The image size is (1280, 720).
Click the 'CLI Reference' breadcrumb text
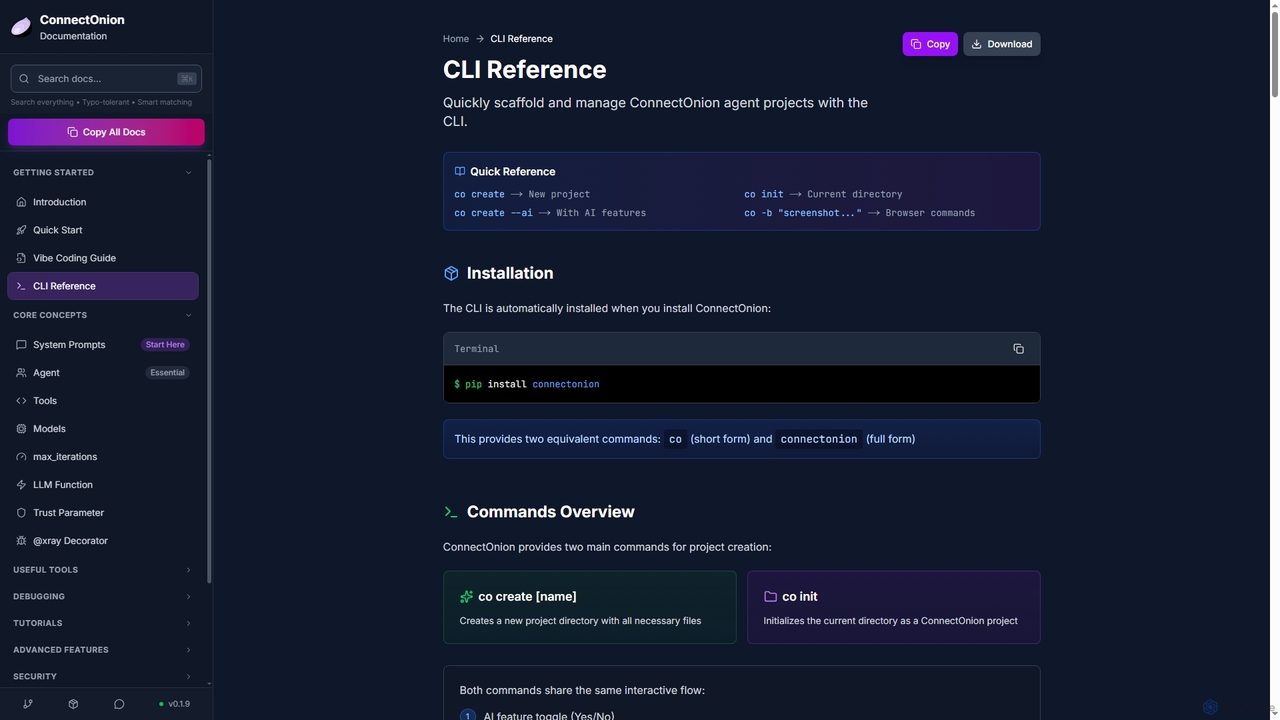click(521, 39)
